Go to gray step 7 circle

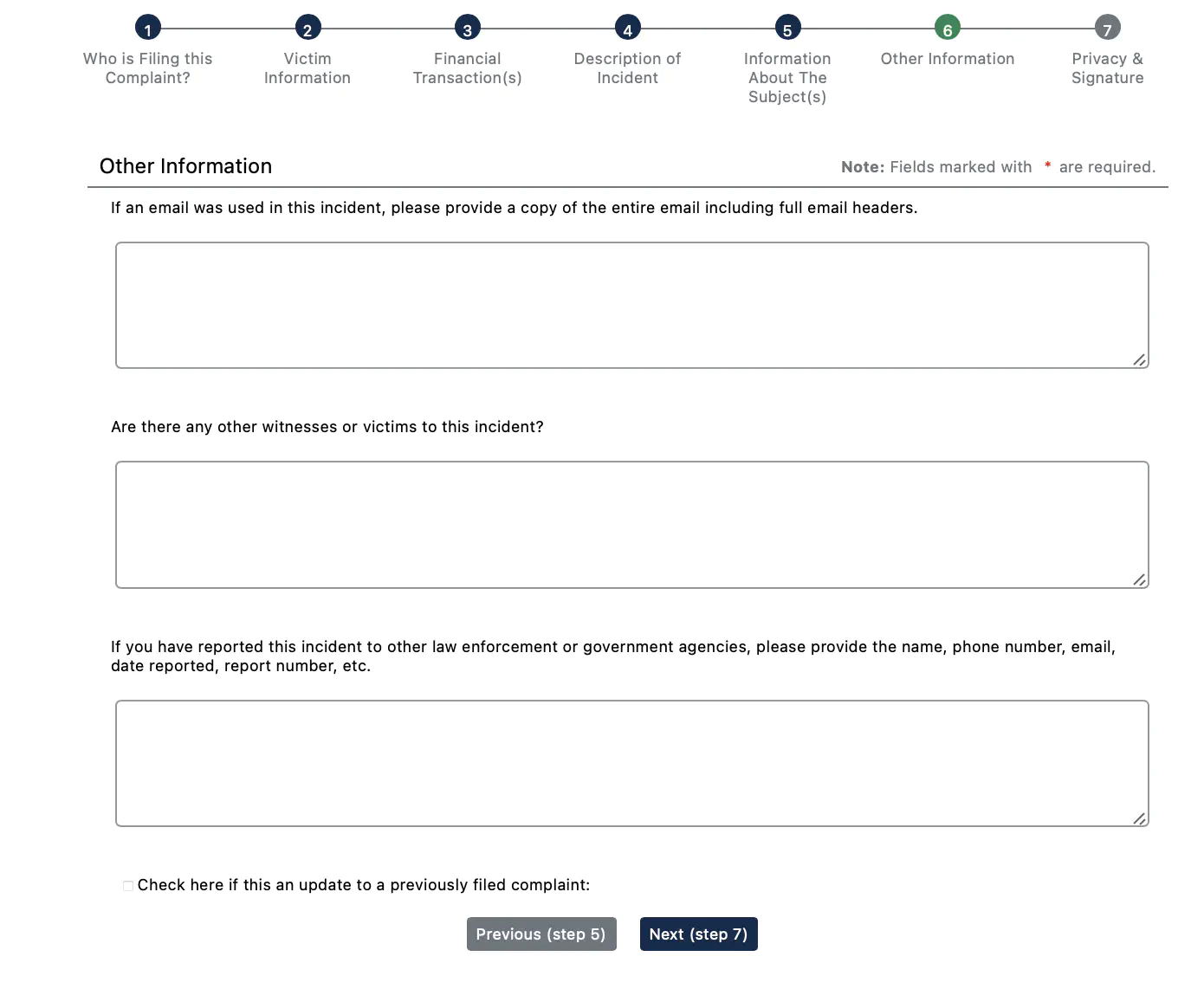[x=1107, y=28]
